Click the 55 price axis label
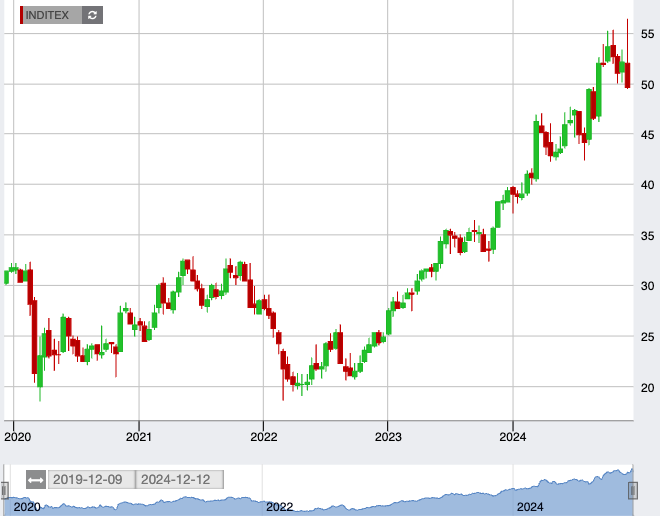The width and height of the screenshot is (662, 520). click(x=648, y=34)
